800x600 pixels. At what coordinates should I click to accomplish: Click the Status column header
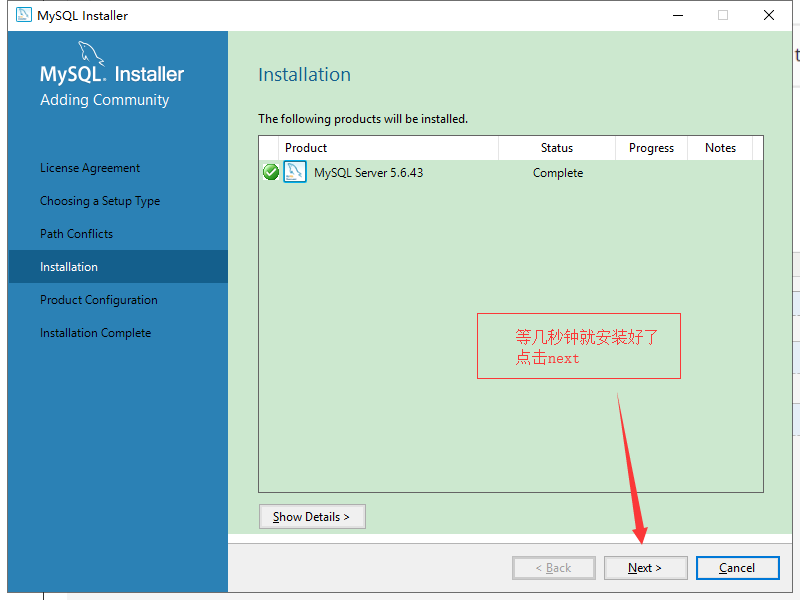tap(557, 148)
